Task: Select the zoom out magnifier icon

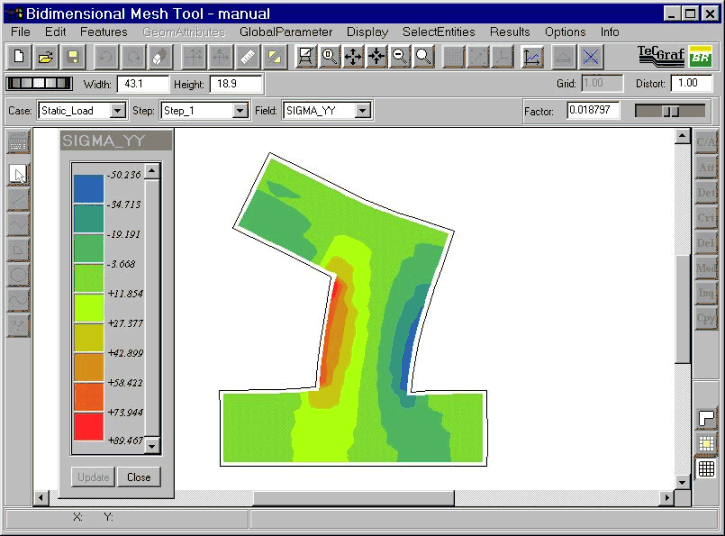Action: pyautogui.click(x=400, y=57)
